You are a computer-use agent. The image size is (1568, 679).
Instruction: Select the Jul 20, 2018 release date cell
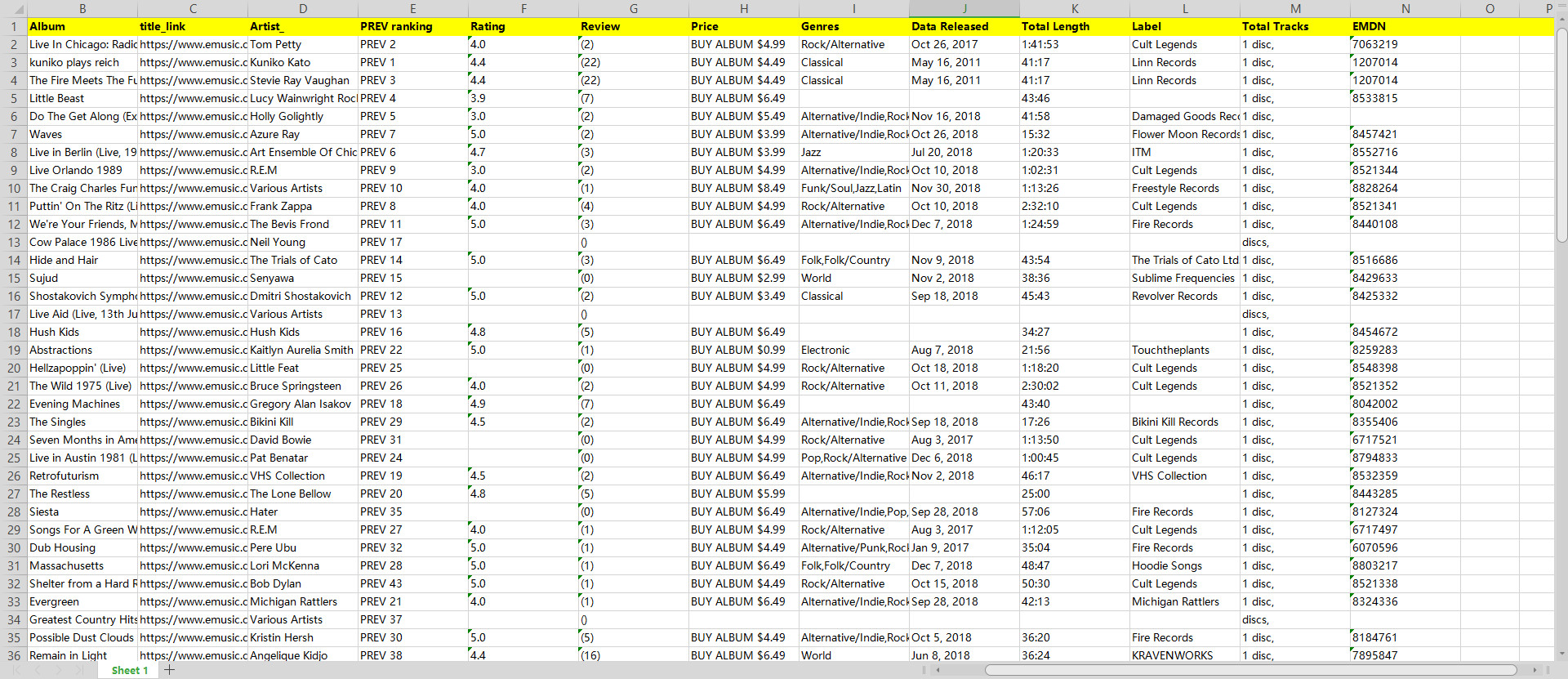(x=964, y=152)
